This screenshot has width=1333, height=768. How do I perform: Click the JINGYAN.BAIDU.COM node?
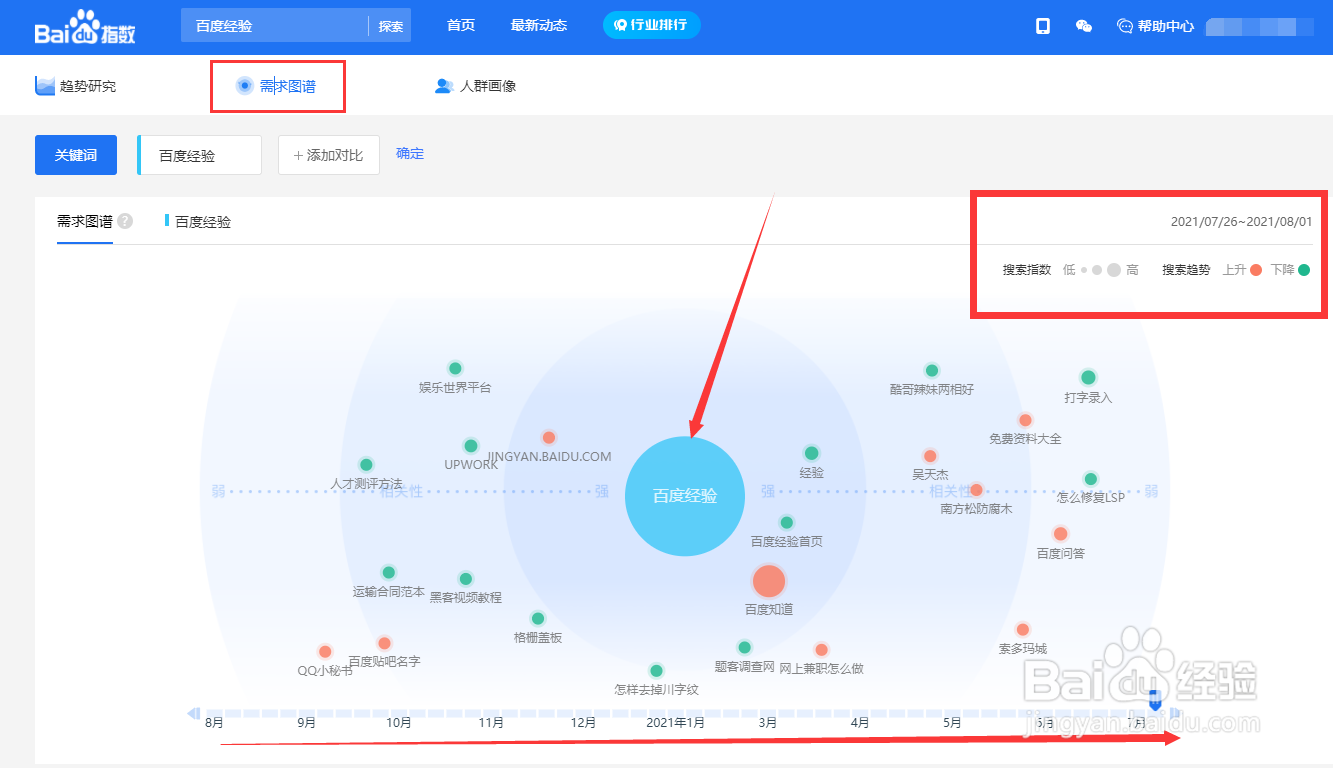click(548, 437)
